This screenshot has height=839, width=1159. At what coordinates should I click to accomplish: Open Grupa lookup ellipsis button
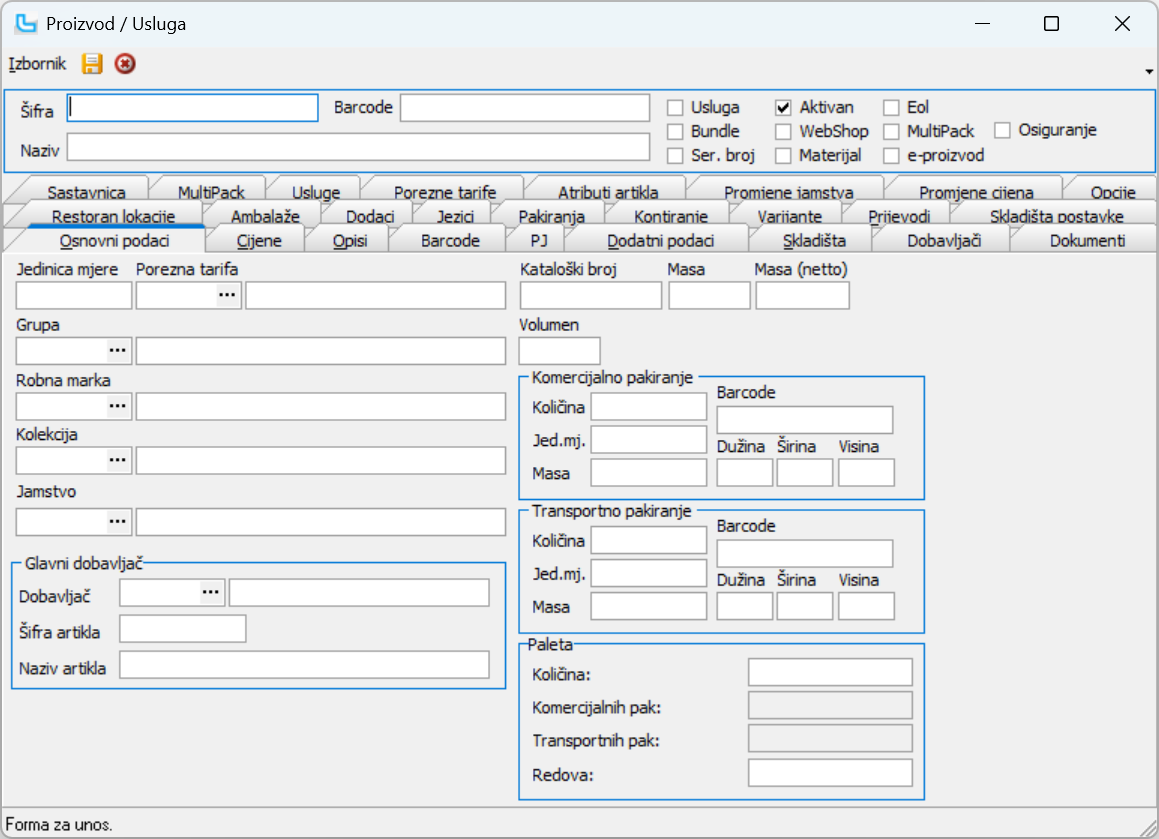tap(119, 350)
